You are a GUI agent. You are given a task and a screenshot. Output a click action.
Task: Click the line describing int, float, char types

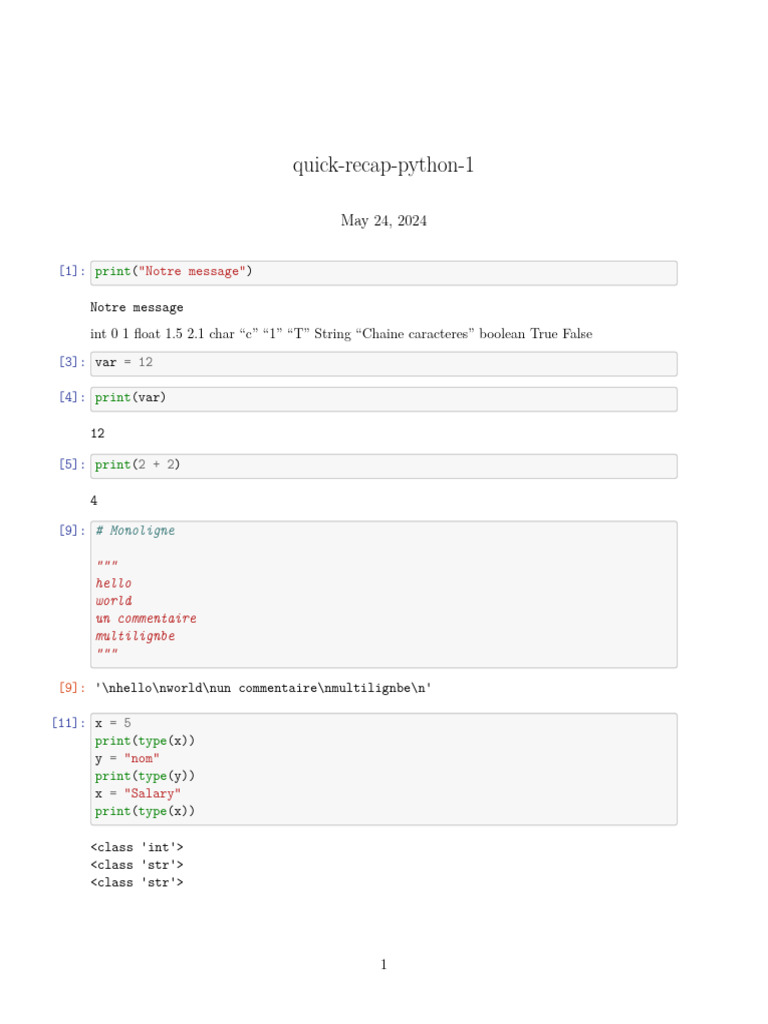coord(340,334)
